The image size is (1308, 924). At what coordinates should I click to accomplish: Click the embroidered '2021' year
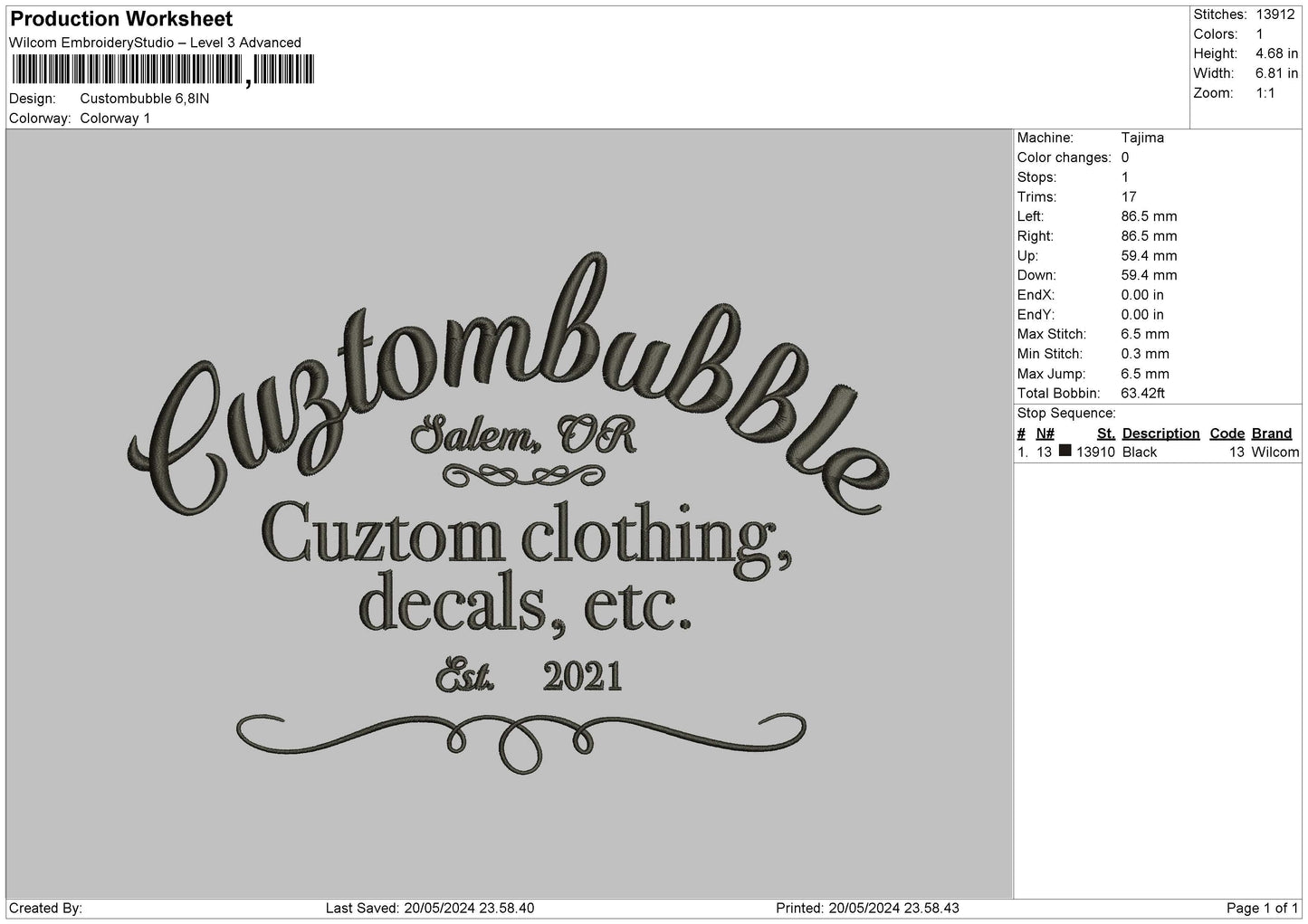pyautogui.click(x=583, y=677)
